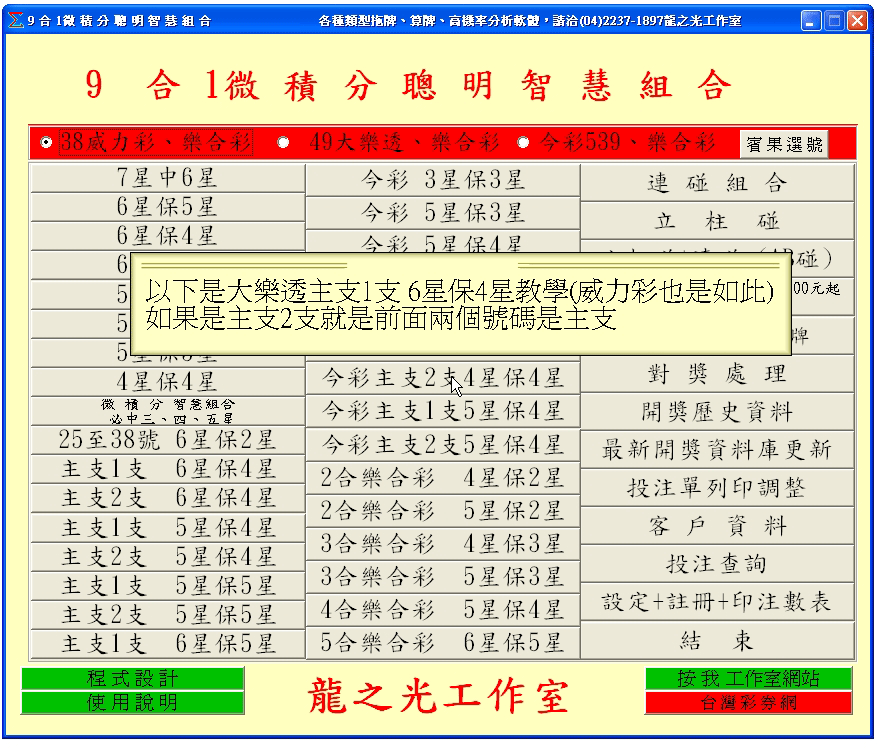Open 25至38號 6星保2星

[168, 440]
